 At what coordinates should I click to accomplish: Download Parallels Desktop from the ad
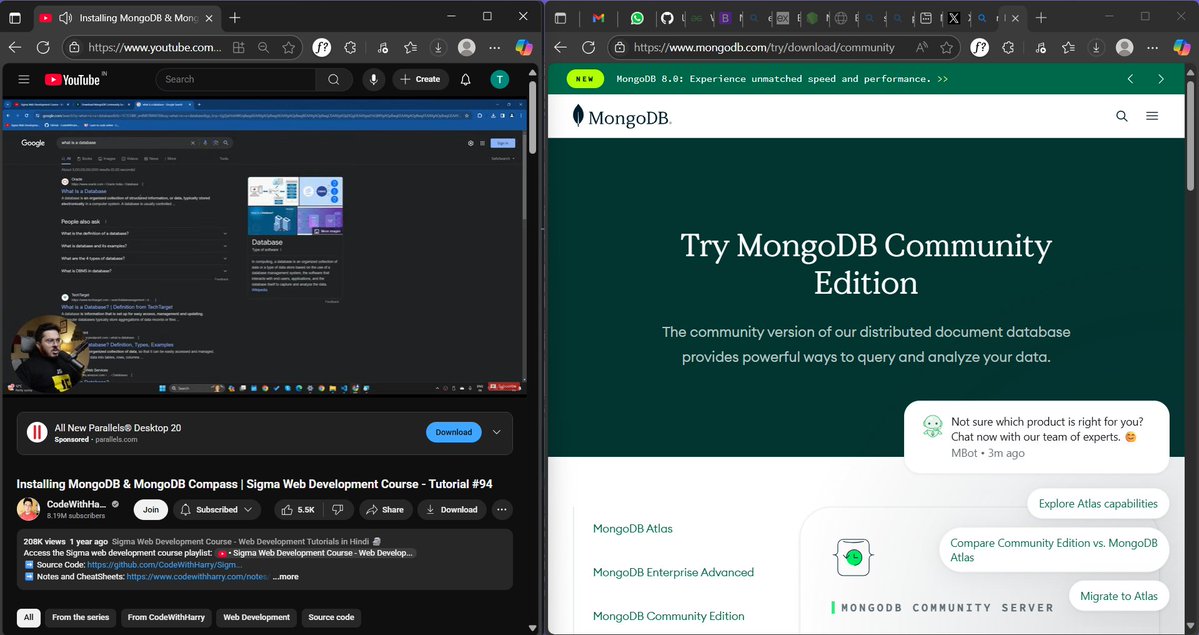[453, 432]
